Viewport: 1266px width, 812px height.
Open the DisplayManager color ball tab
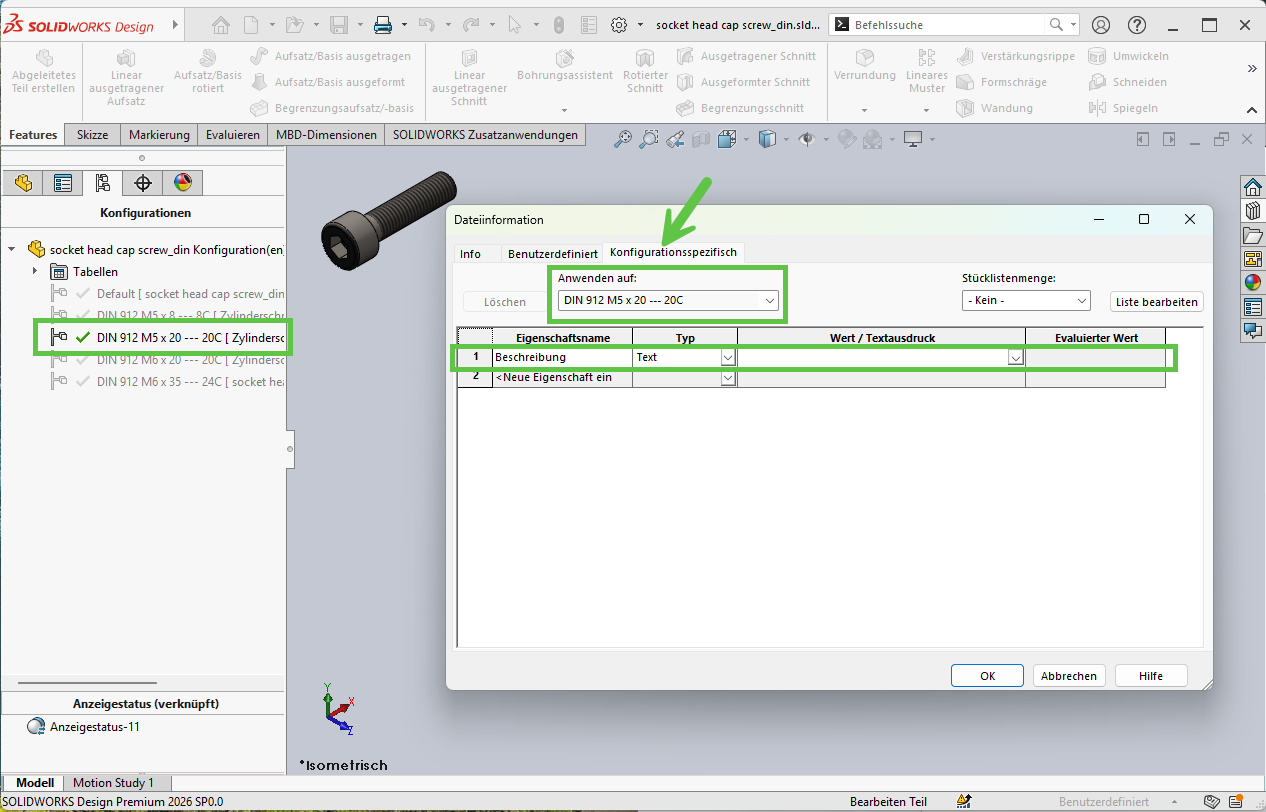point(182,183)
